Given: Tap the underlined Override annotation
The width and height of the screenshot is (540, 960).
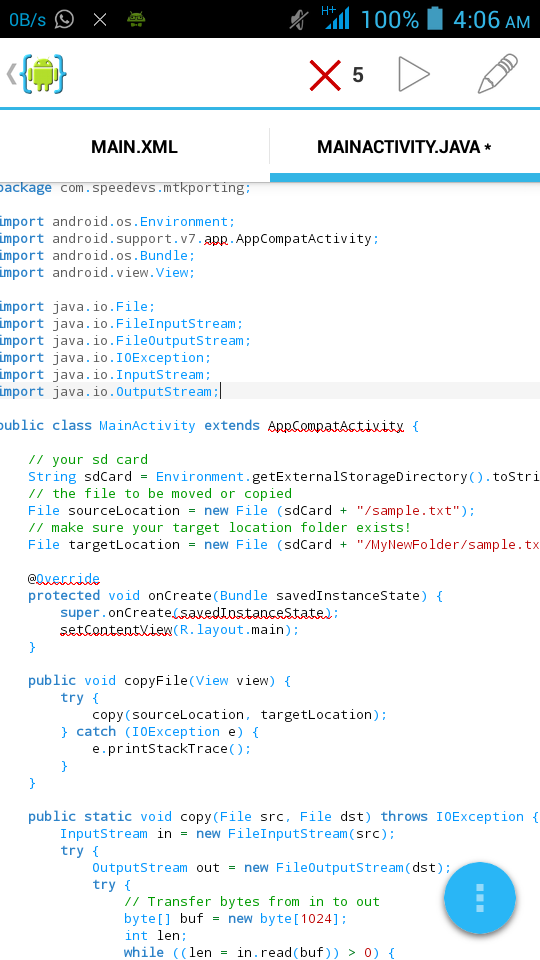Looking at the screenshot, I should point(68,579).
